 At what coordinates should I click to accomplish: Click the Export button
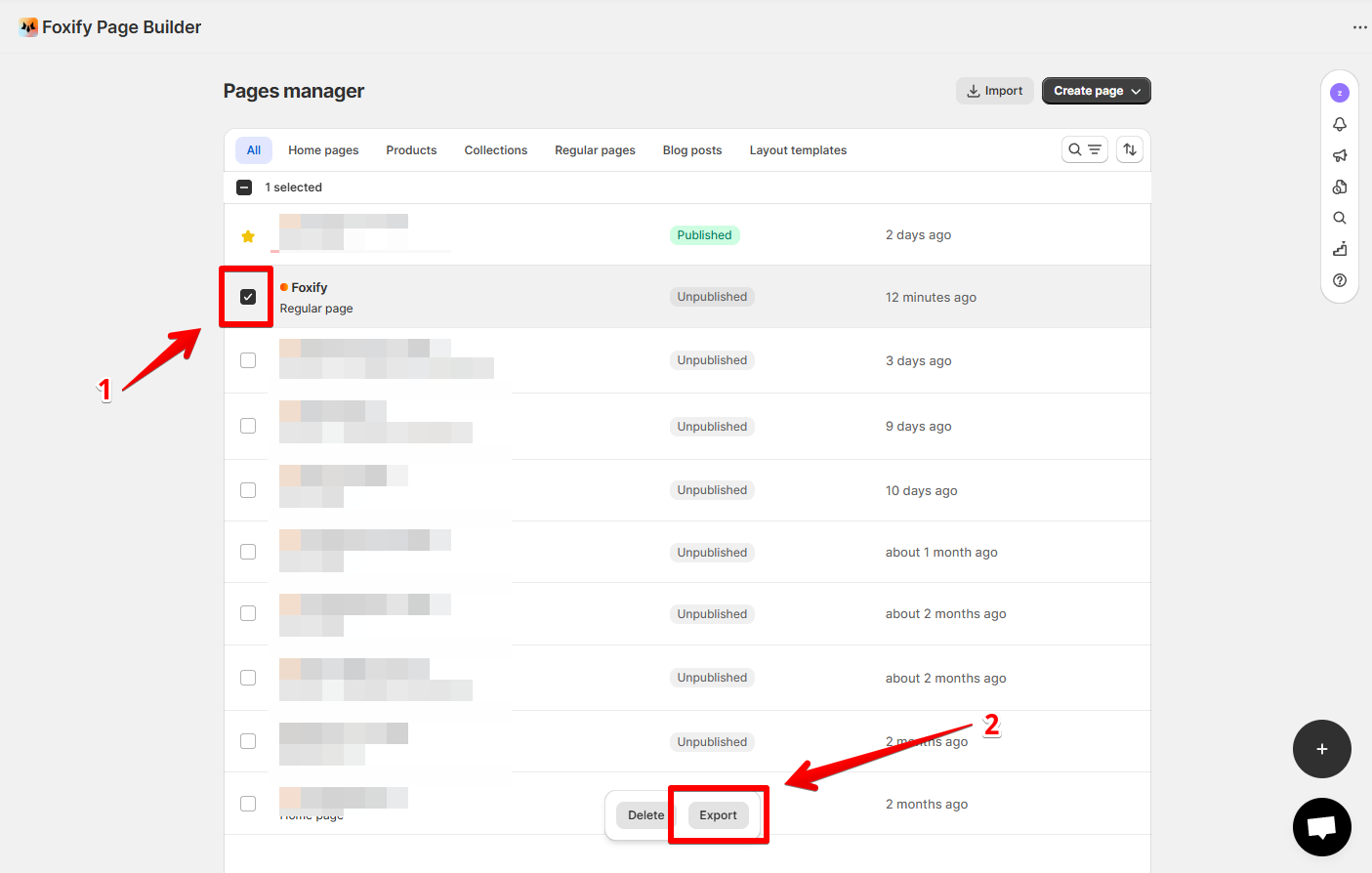719,815
